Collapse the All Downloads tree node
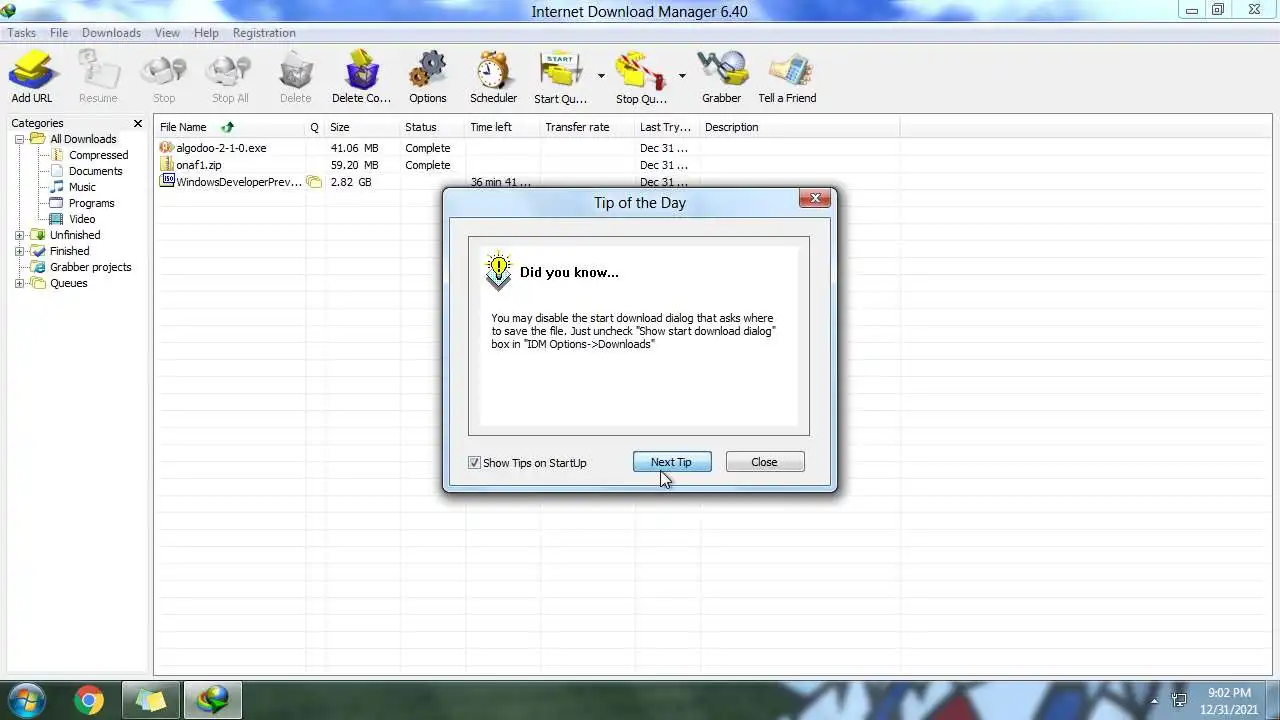The height and width of the screenshot is (720, 1280). tap(19, 139)
